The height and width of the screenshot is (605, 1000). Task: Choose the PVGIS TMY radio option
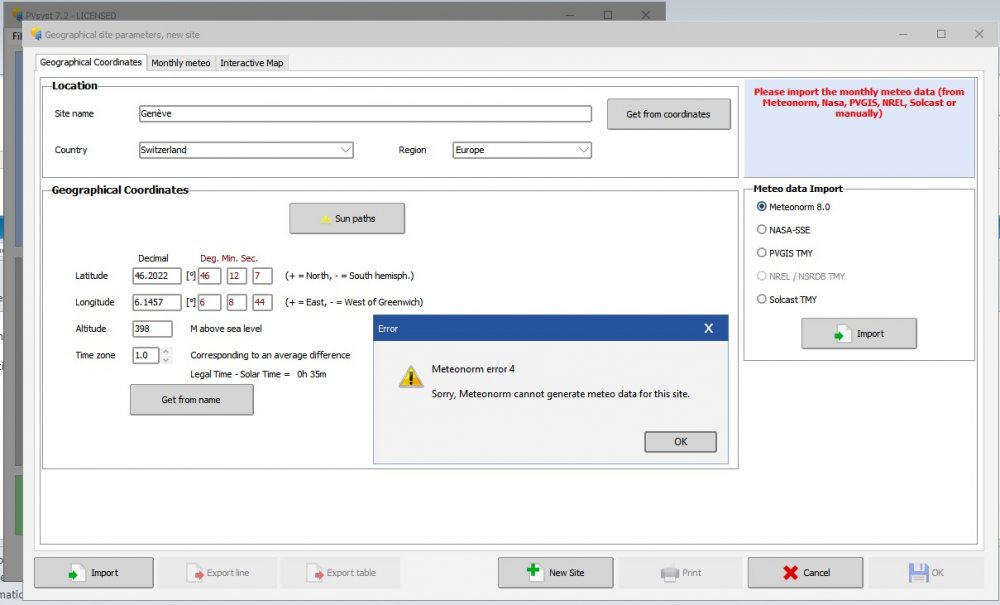[x=762, y=253]
